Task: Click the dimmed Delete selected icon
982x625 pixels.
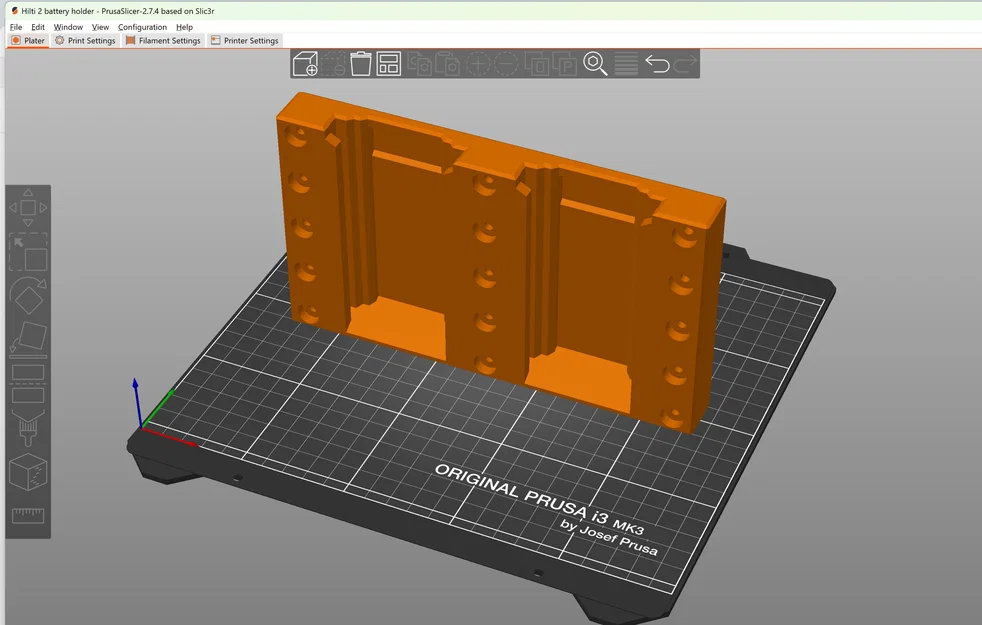Action: pyautogui.click(x=334, y=64)
